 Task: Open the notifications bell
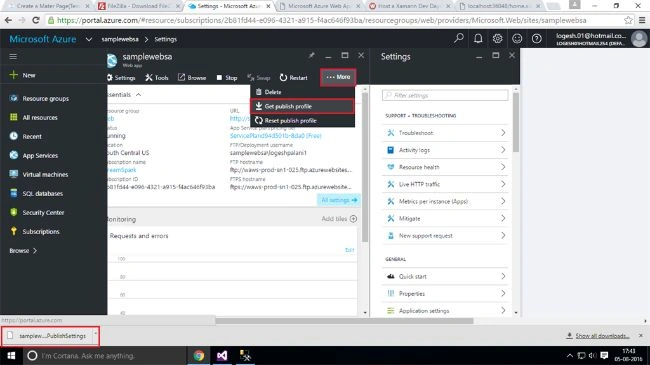pos(478,39)
